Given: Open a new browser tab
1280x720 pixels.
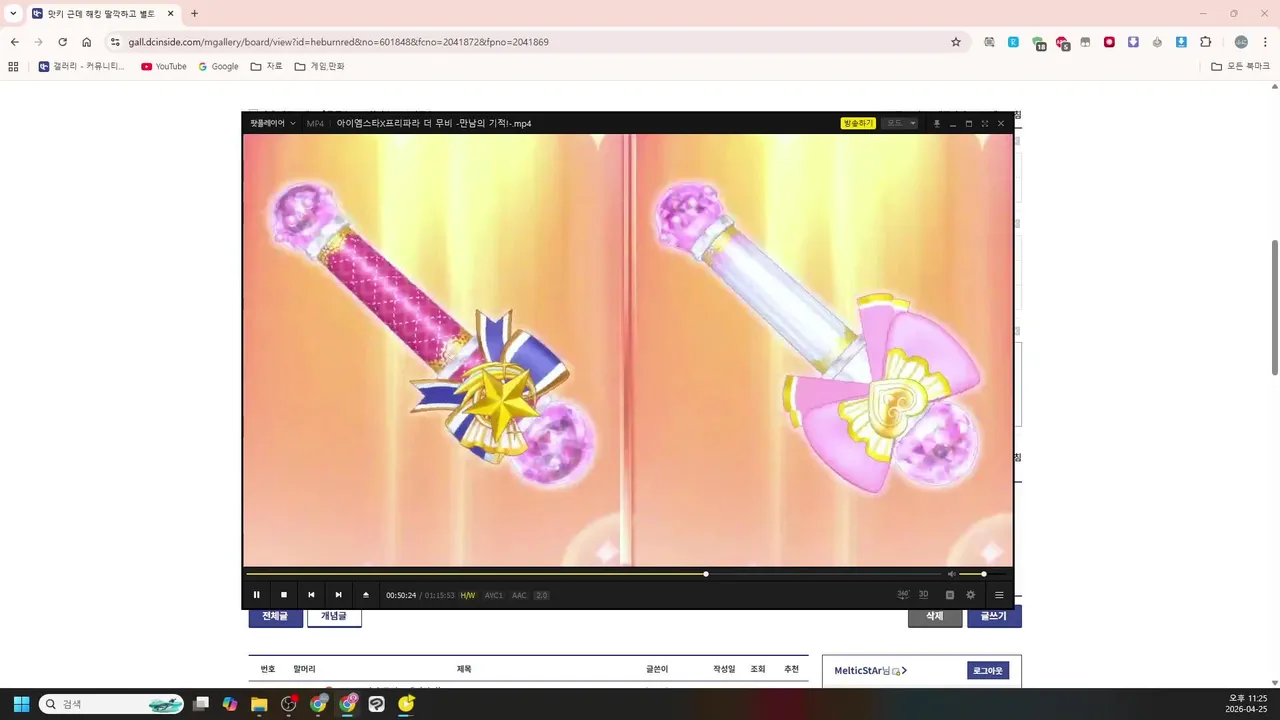Looking at the screenshot, I should coord(194,14).
